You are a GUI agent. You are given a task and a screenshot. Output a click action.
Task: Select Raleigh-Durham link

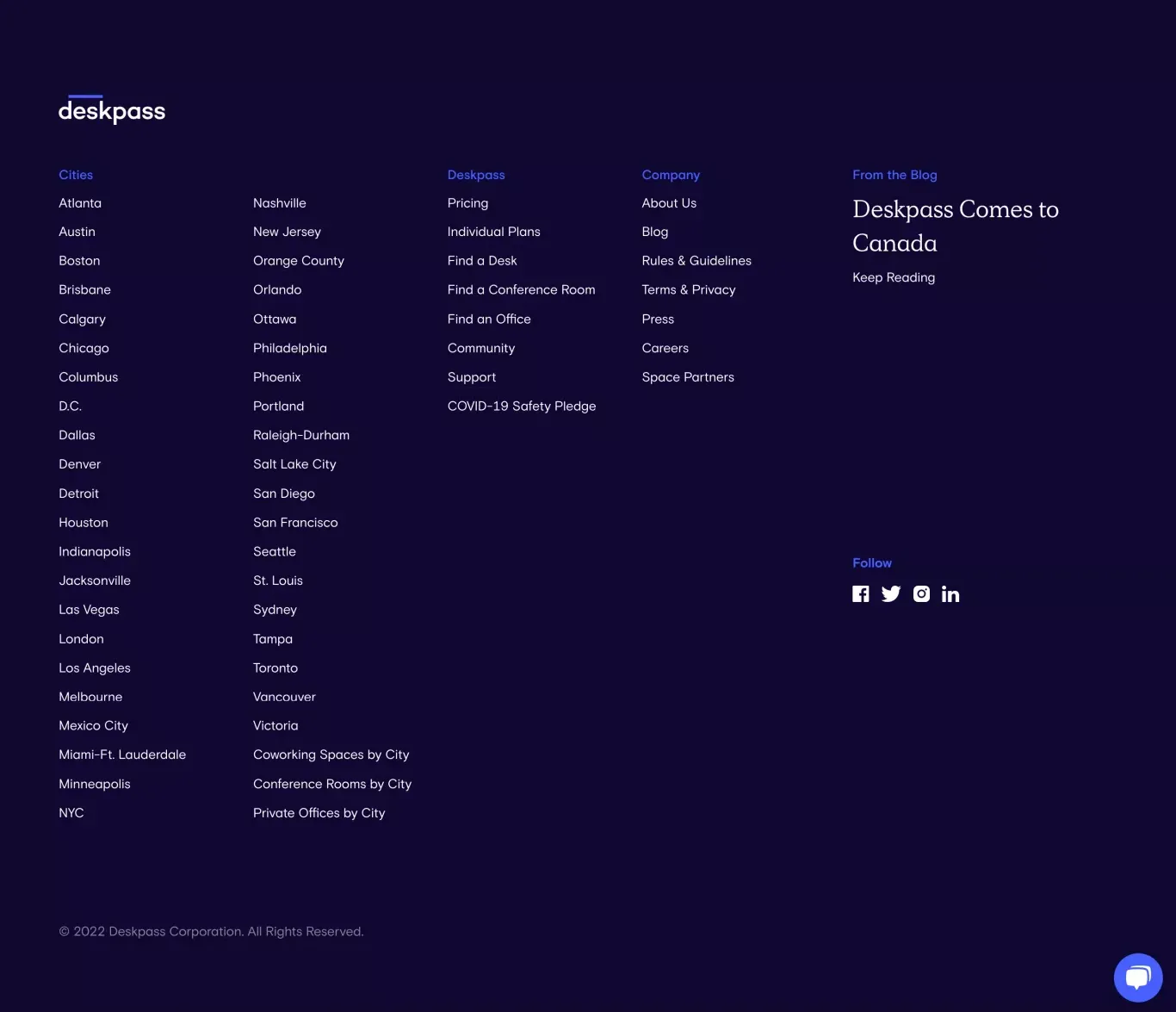(301, 436)
